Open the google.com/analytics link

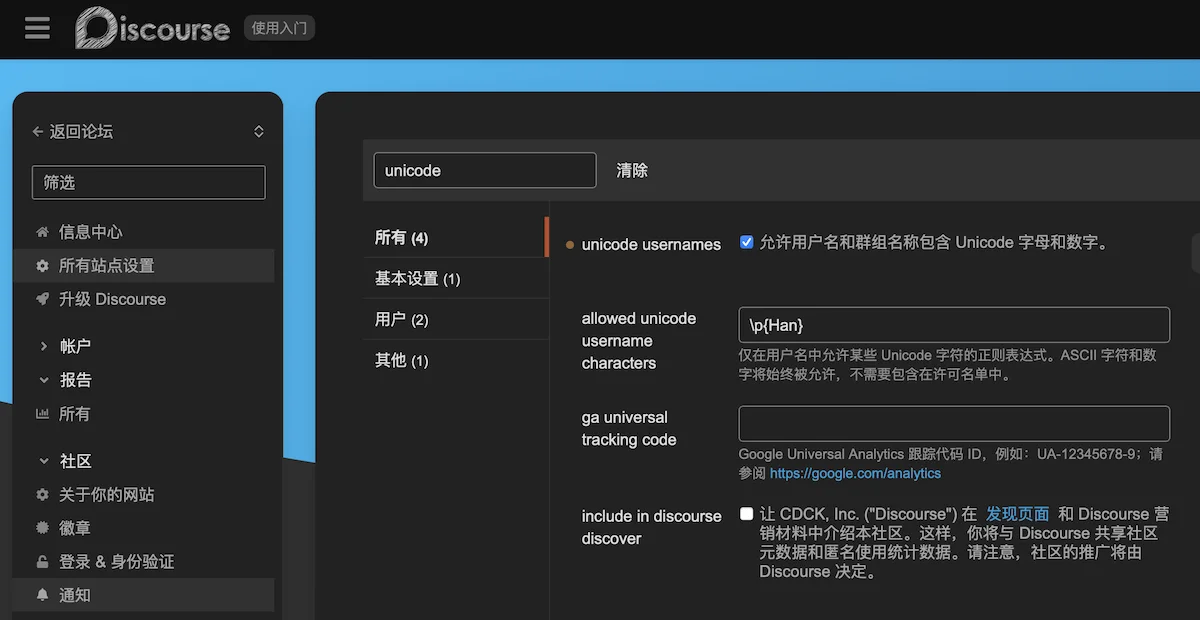(855, 473)
